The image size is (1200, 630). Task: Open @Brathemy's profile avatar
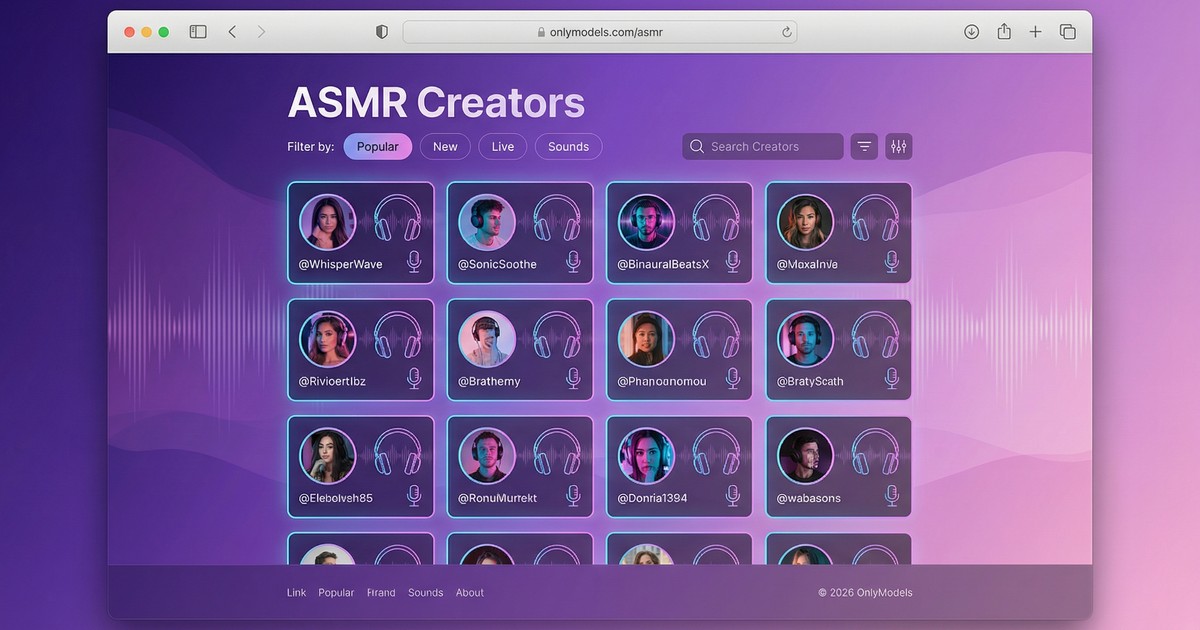[487, 338]
